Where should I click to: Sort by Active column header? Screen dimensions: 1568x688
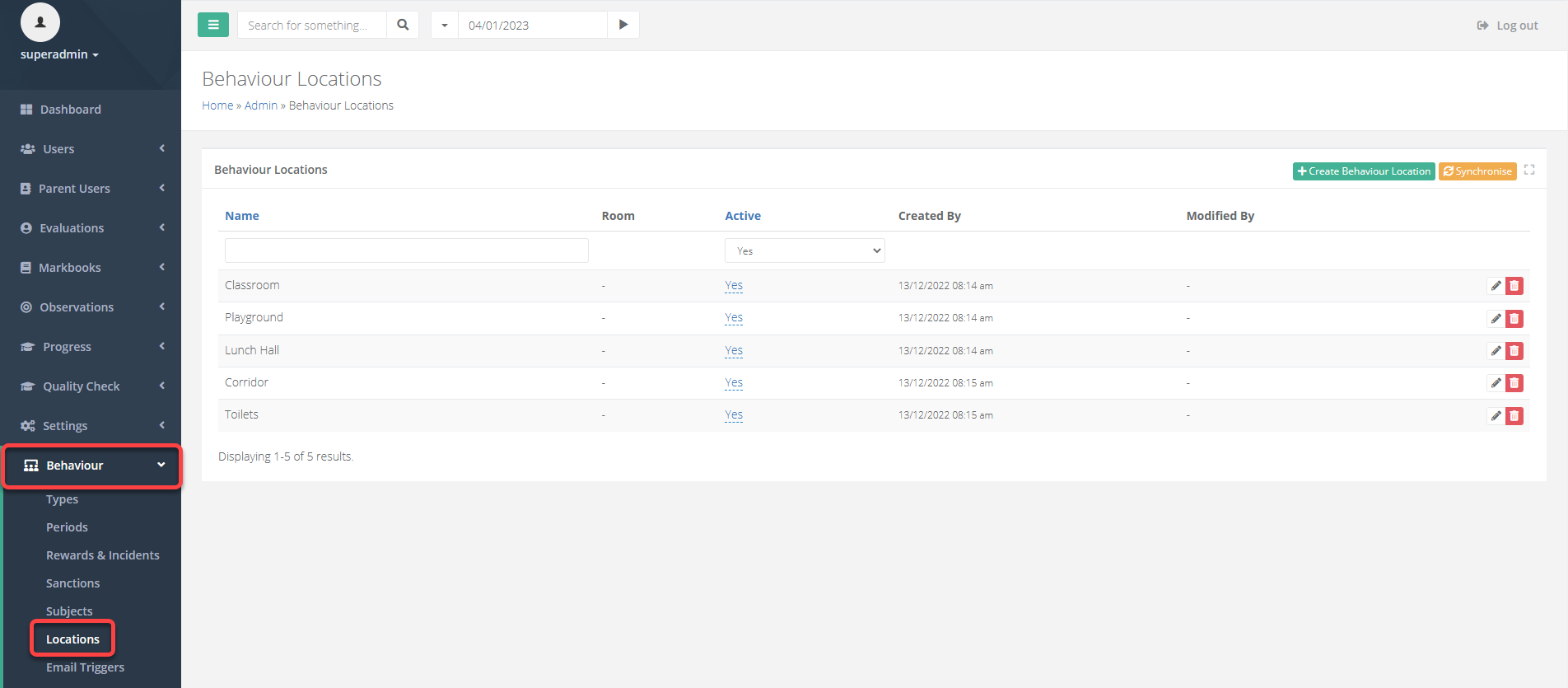coord(743,216)
